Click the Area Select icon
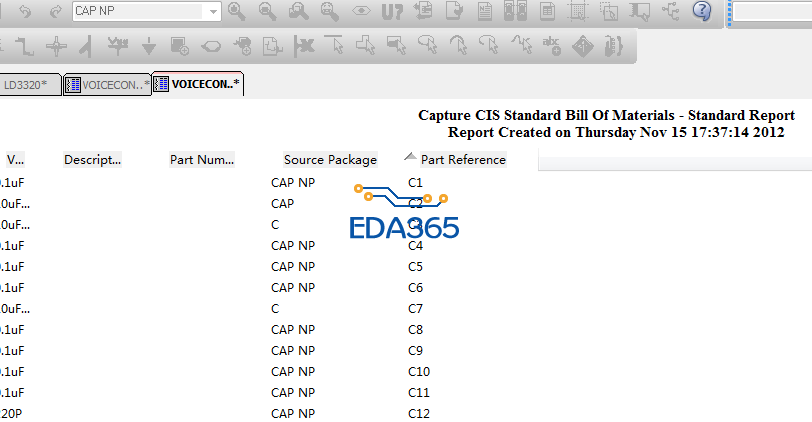The height and width of the screenshot is (422, 812). (x=609, y=11)
